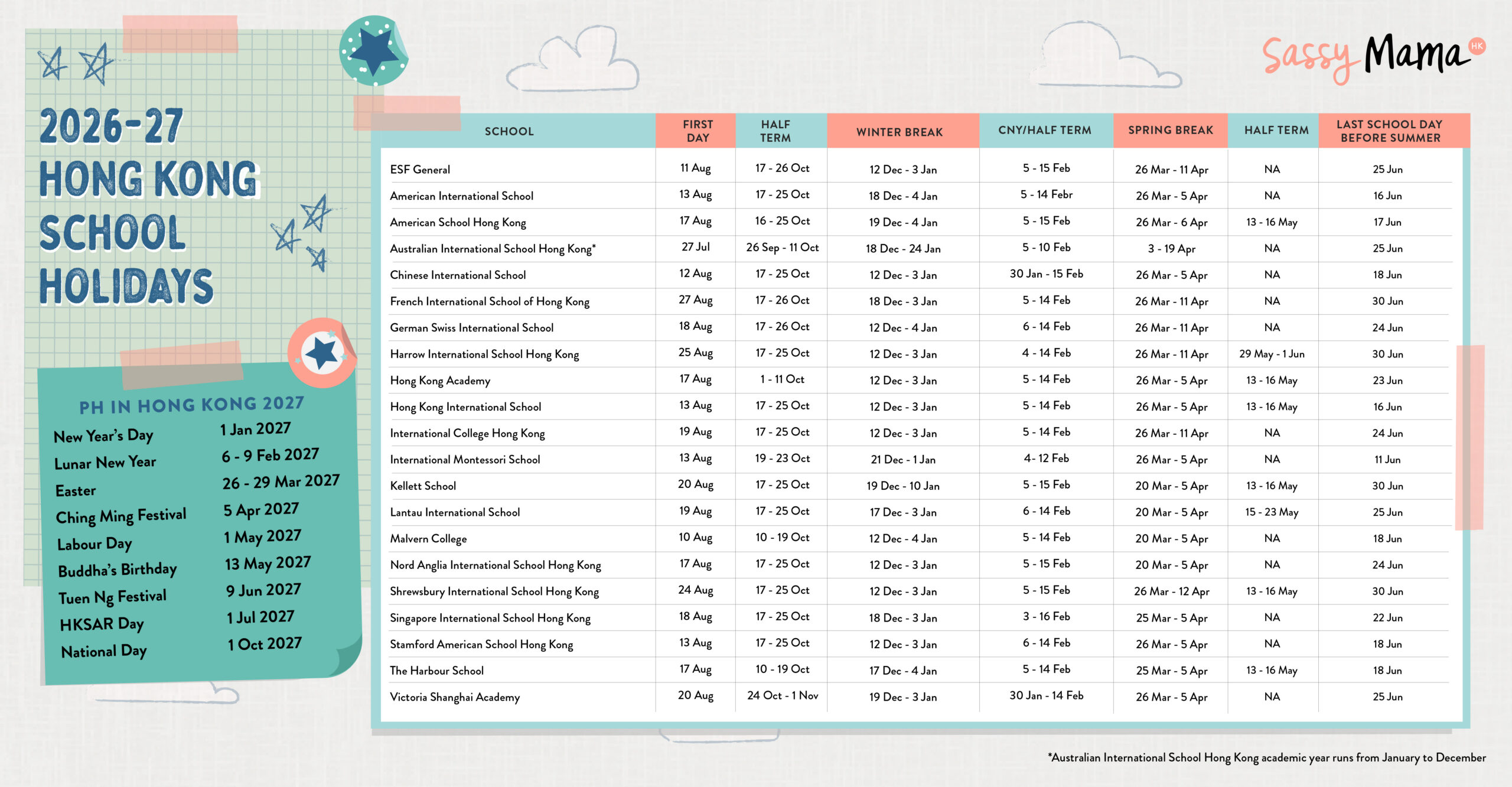Click Hong Kong Academy name
This screenshot has width=1512, height=787.
pos(440,381)
